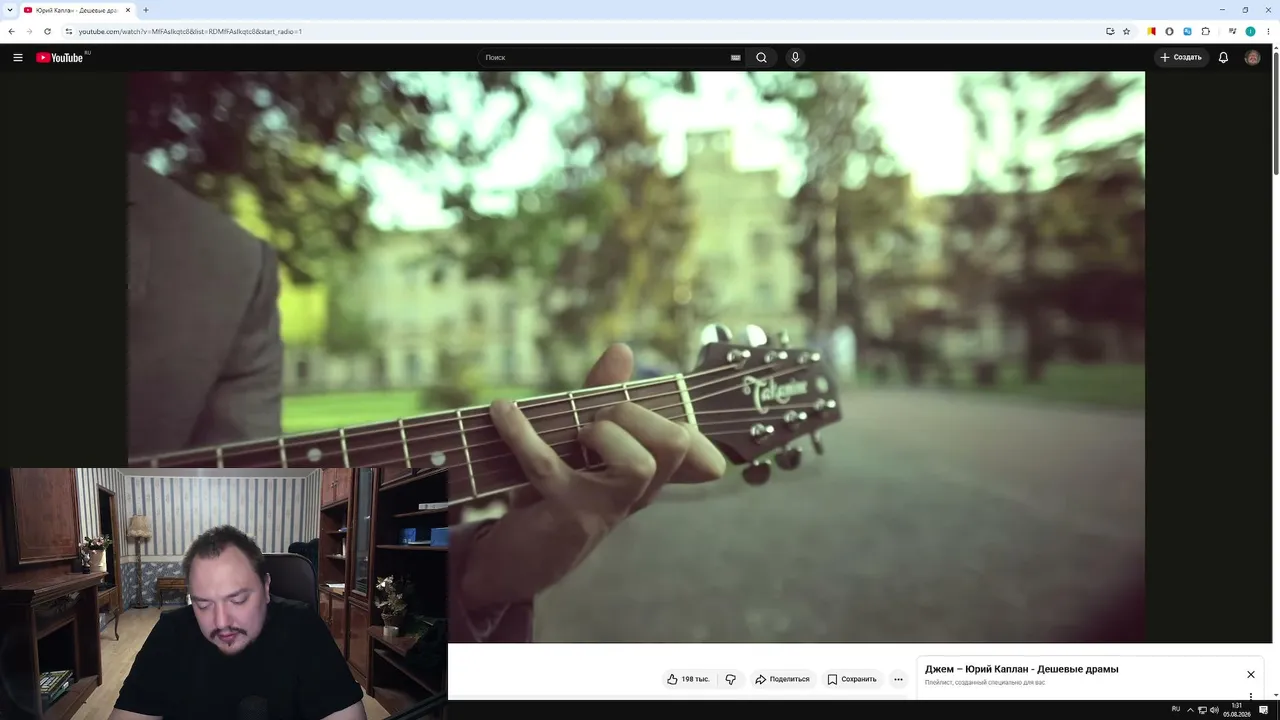The image size is (1280, 720).
Task: Open network settings in system tray
Action: pos(1202,710)
